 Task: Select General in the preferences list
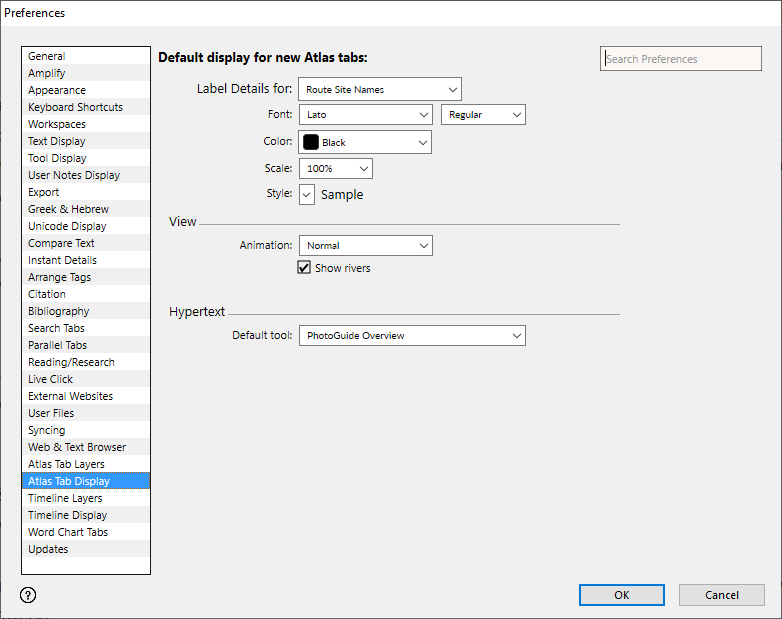coord(47,57)
